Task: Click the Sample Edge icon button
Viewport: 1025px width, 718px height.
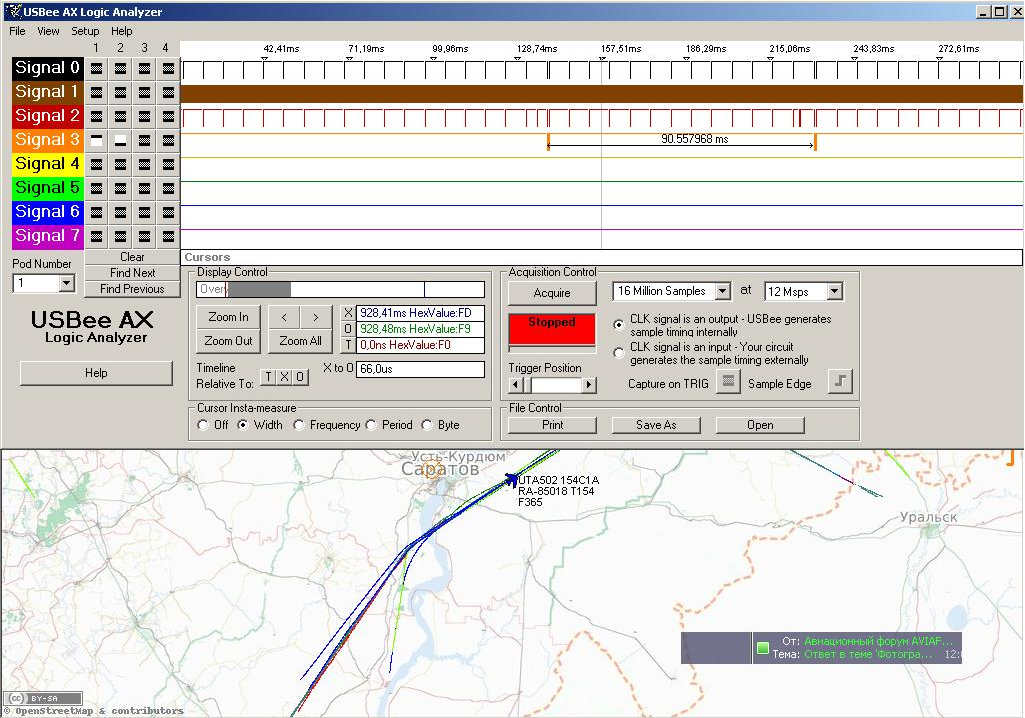Action: [x=841, y=381]
